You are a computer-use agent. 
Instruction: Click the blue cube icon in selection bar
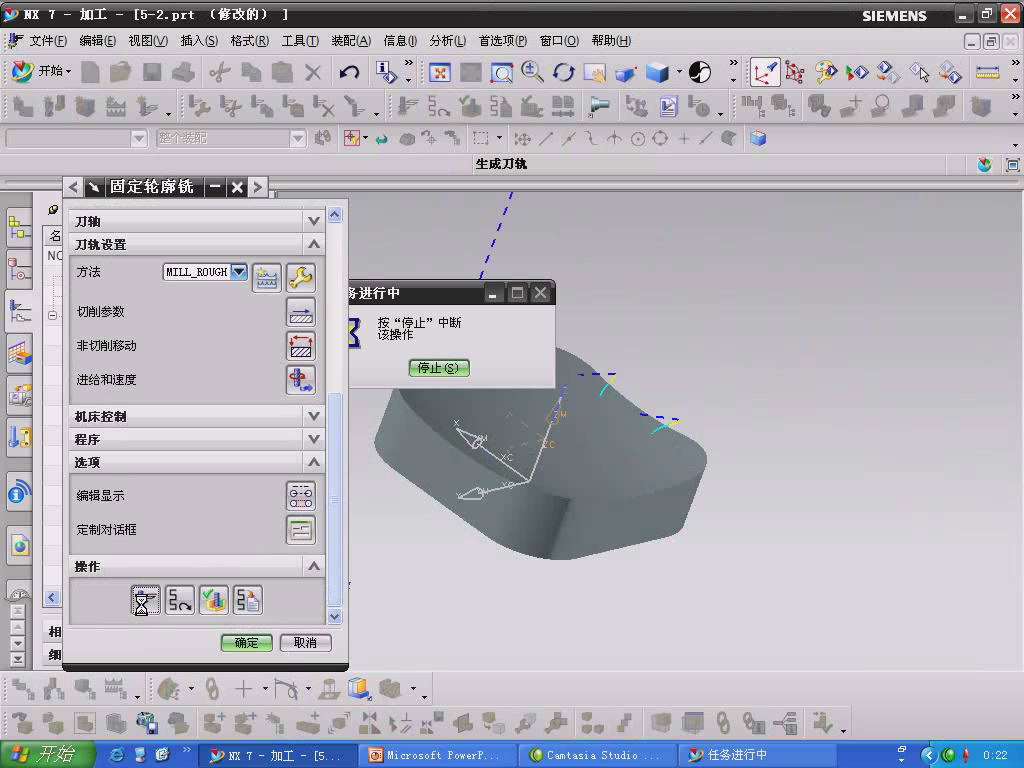click(x=758, y=138)
